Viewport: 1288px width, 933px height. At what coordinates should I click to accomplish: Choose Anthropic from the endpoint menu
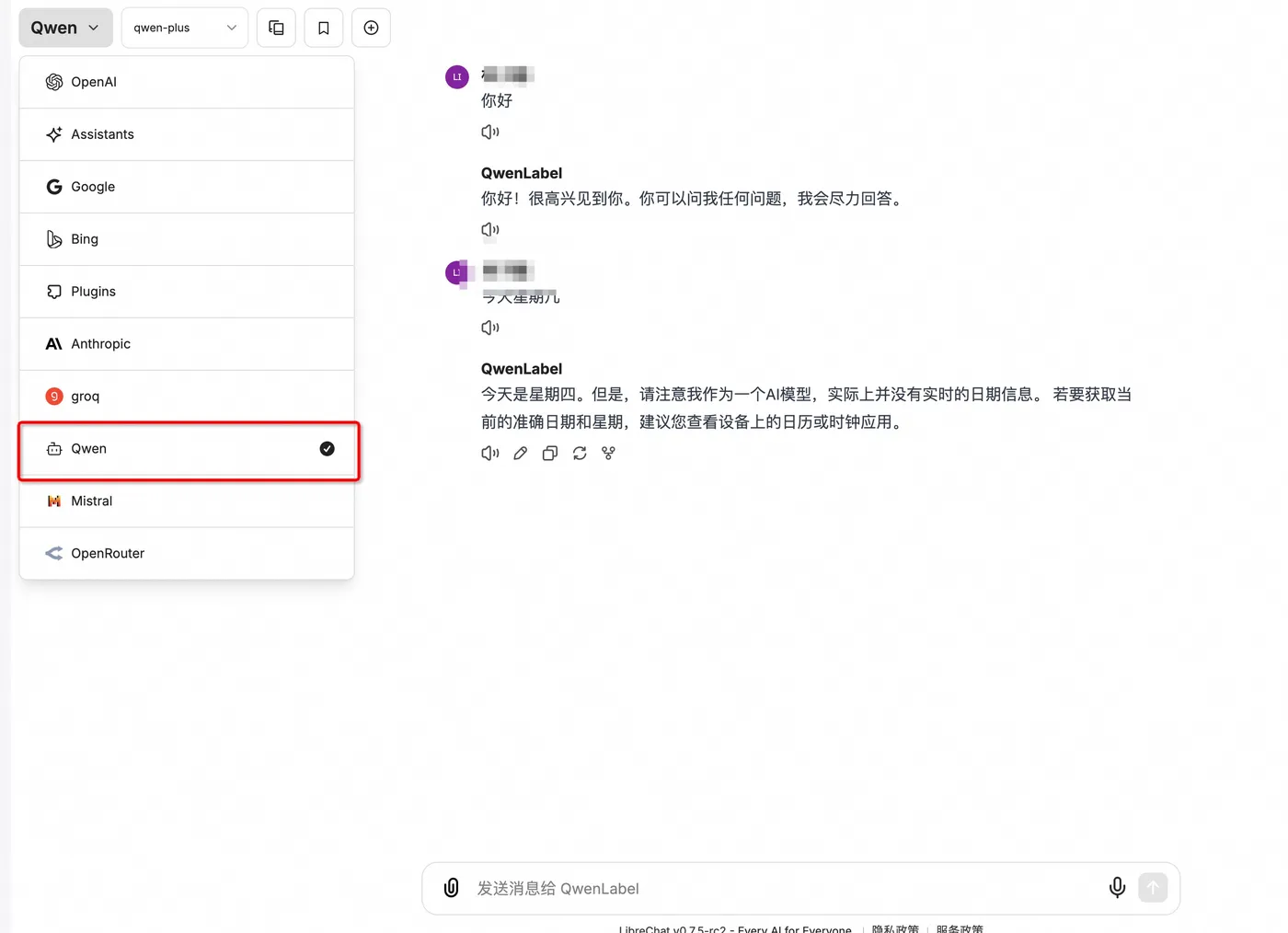pyautogui.click(x=187, y=344)
